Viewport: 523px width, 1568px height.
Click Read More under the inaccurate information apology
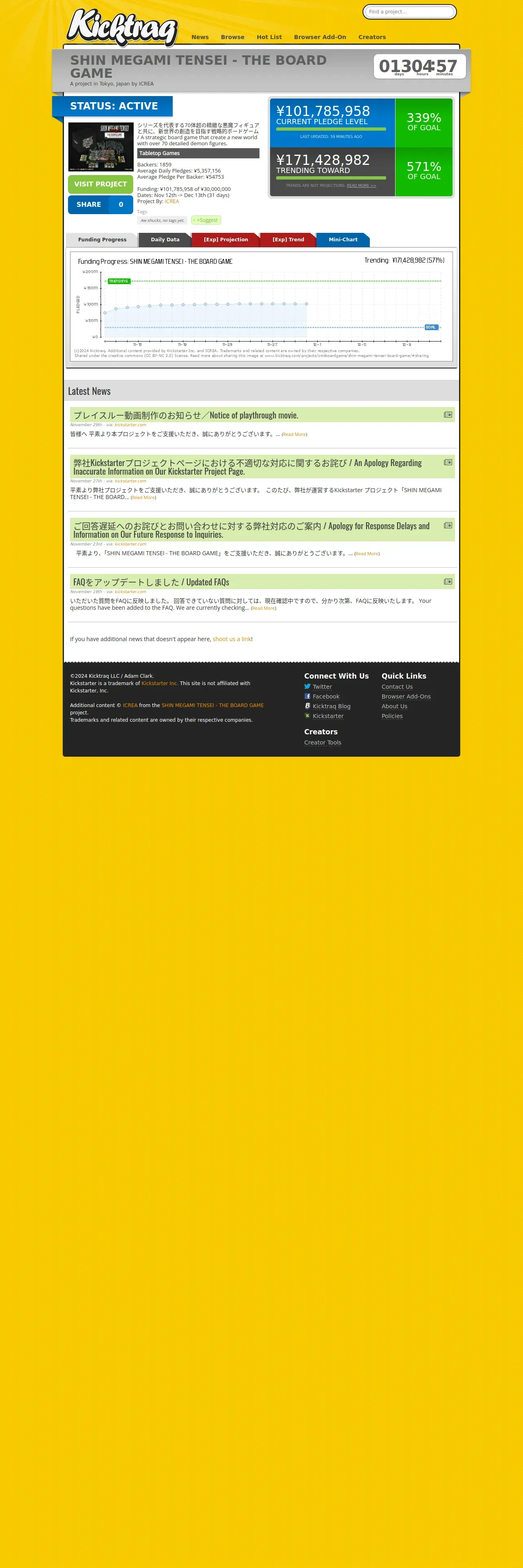pos(143,498)
